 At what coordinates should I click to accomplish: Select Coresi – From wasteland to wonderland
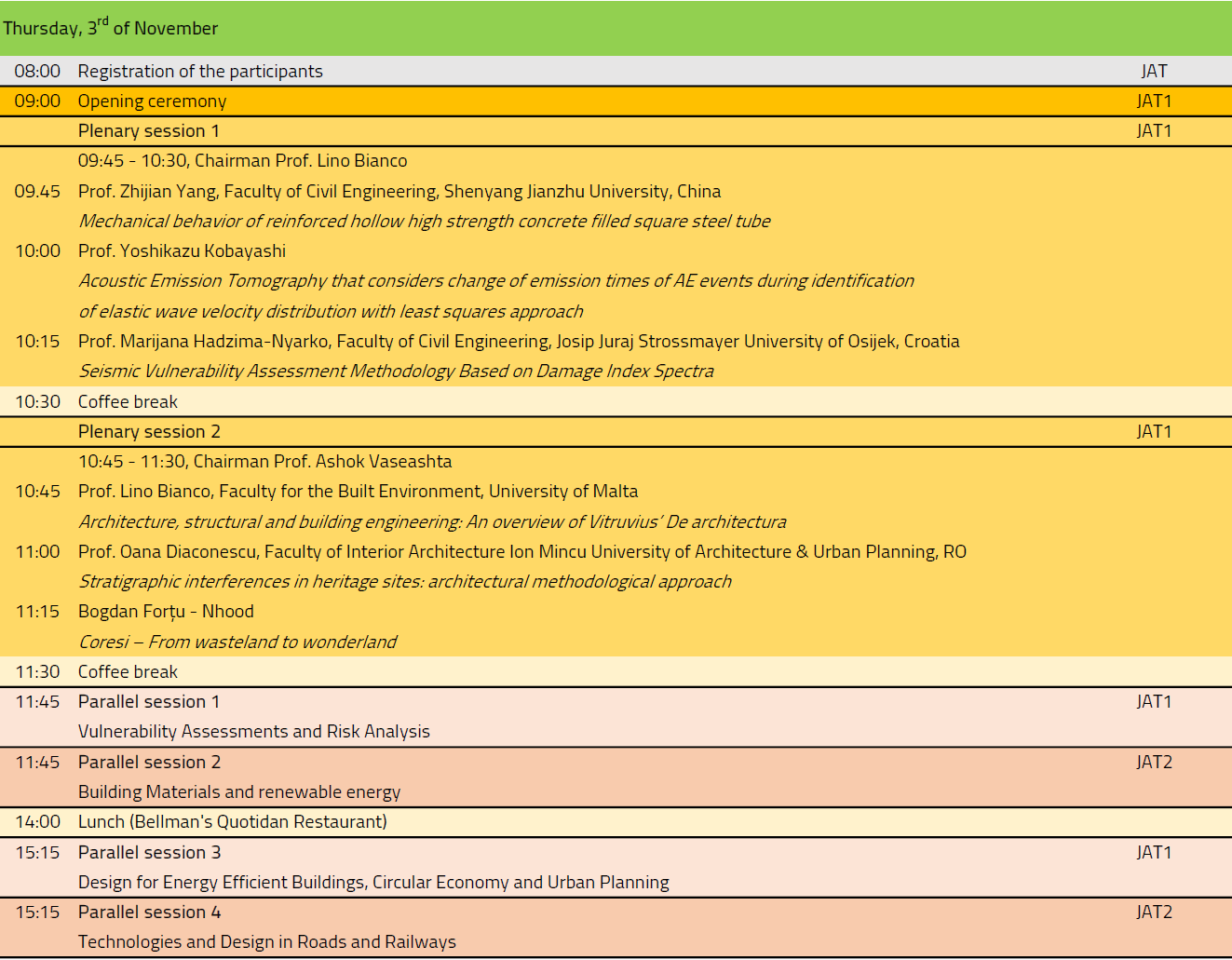coord(237,642)
